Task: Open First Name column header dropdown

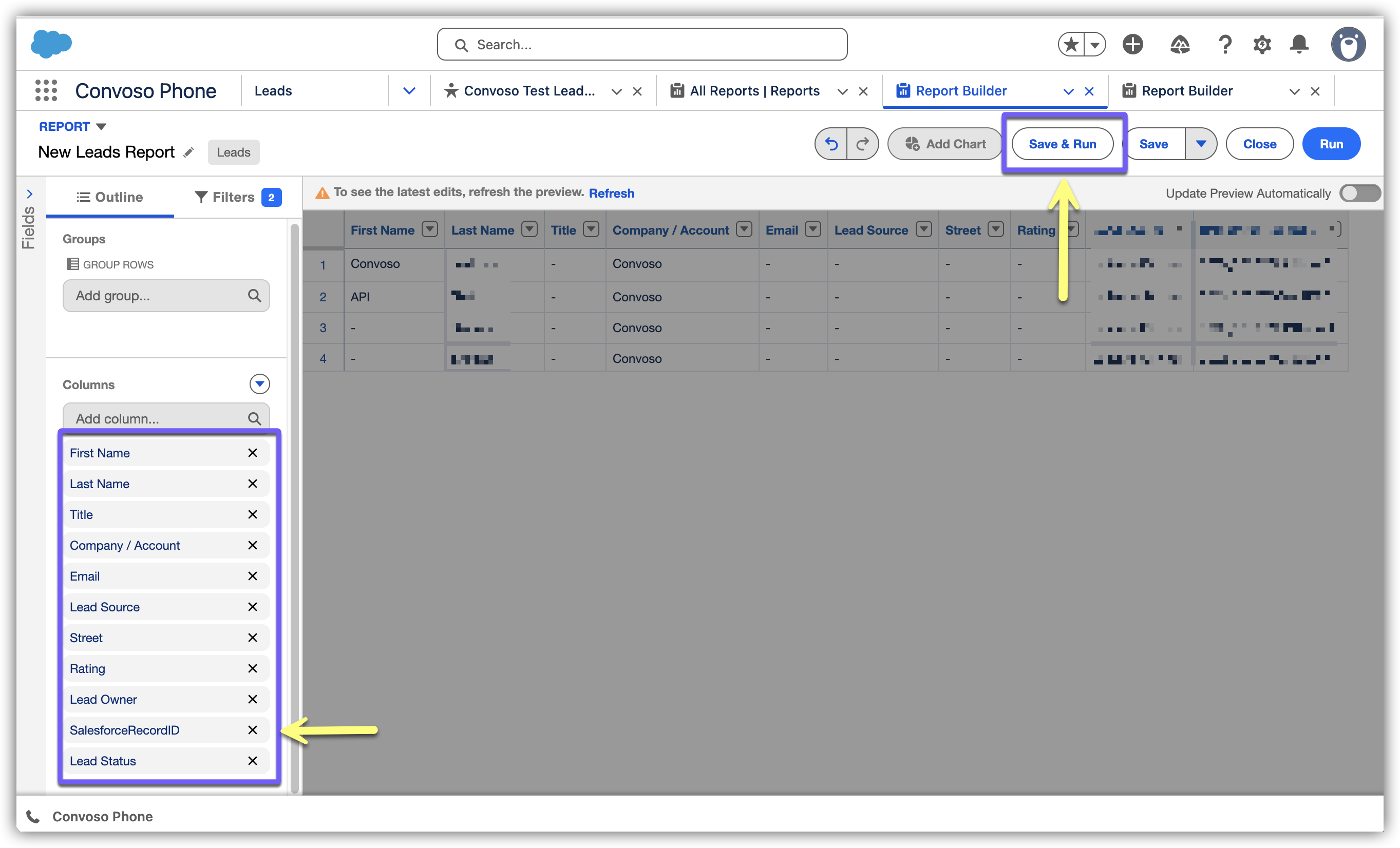Action: coord(430,229)
